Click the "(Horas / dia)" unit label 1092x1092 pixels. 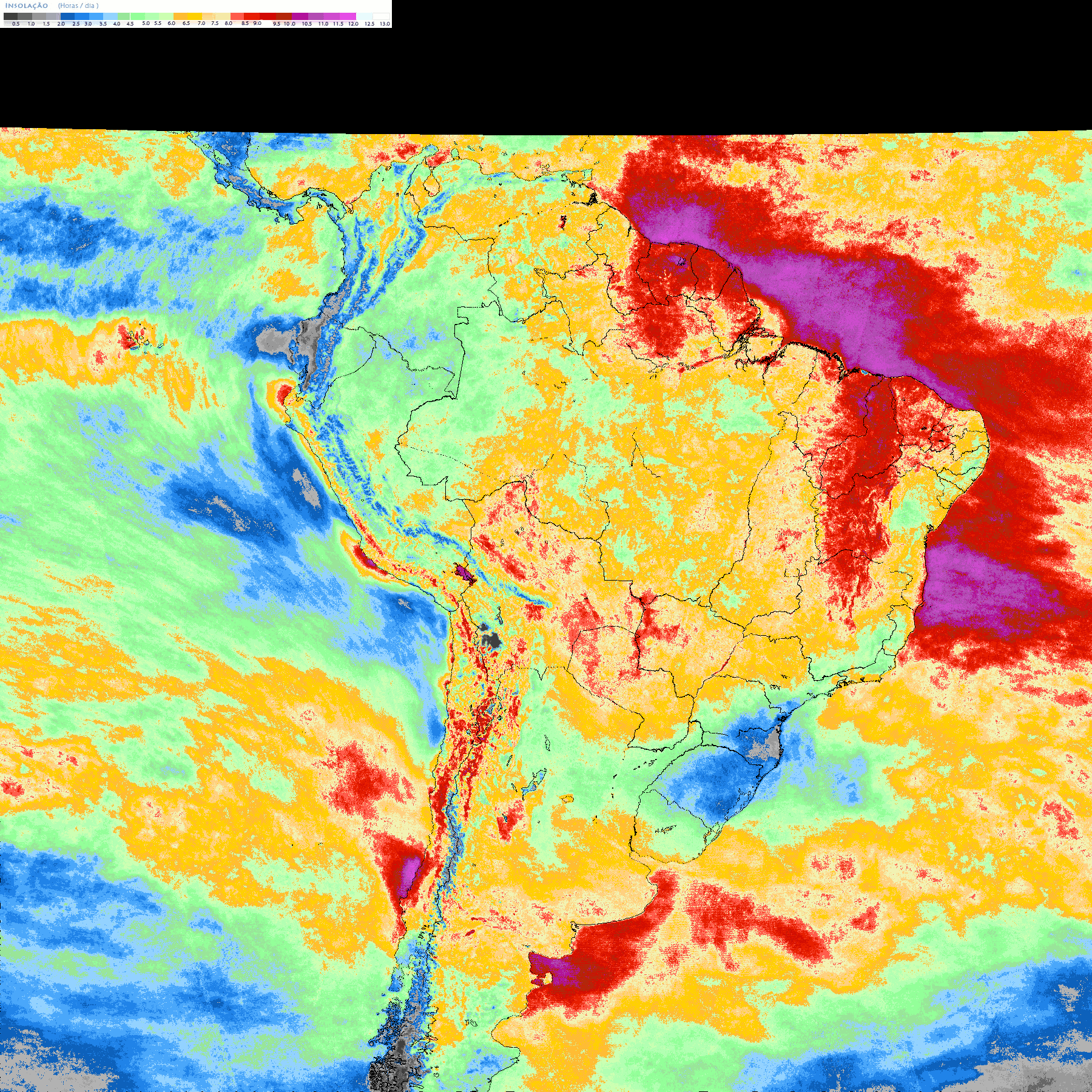78,5
